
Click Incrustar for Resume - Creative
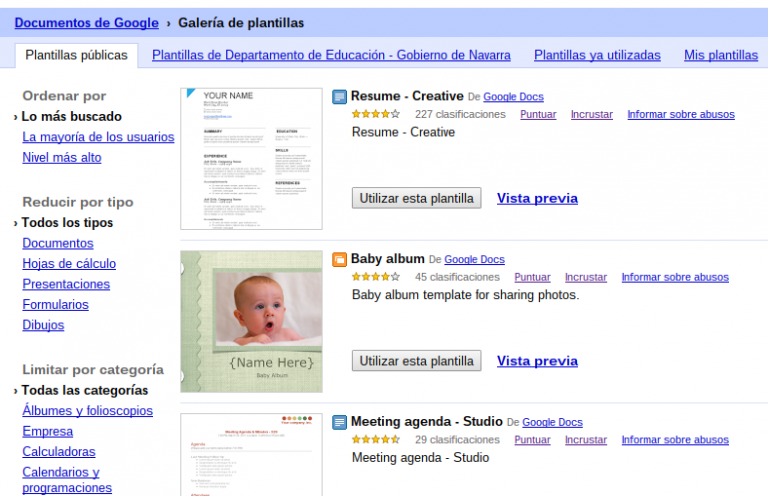pyautogui.click(x=592, y=115)
